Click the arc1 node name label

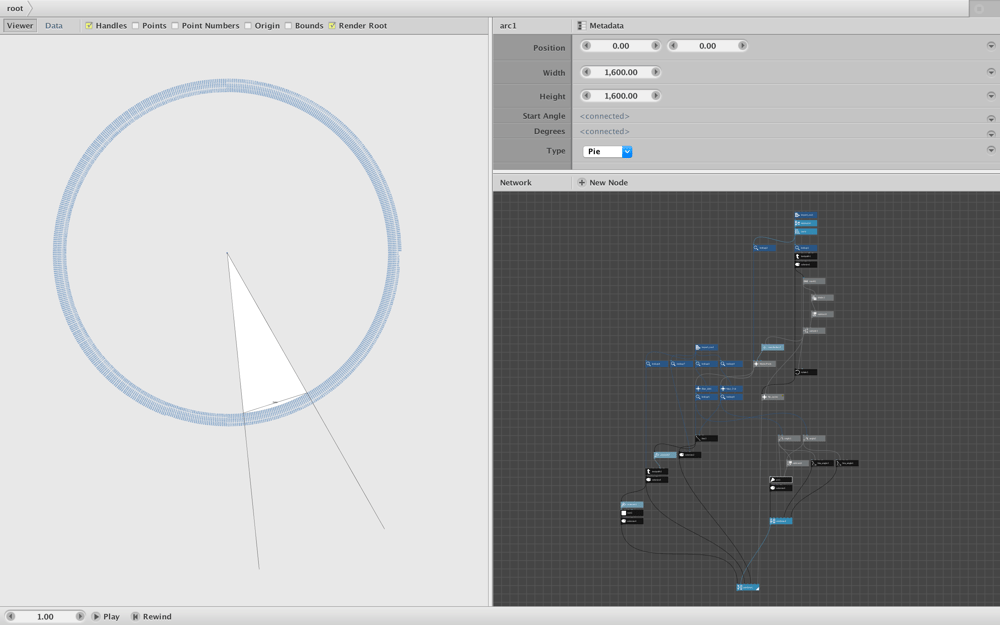508,26
